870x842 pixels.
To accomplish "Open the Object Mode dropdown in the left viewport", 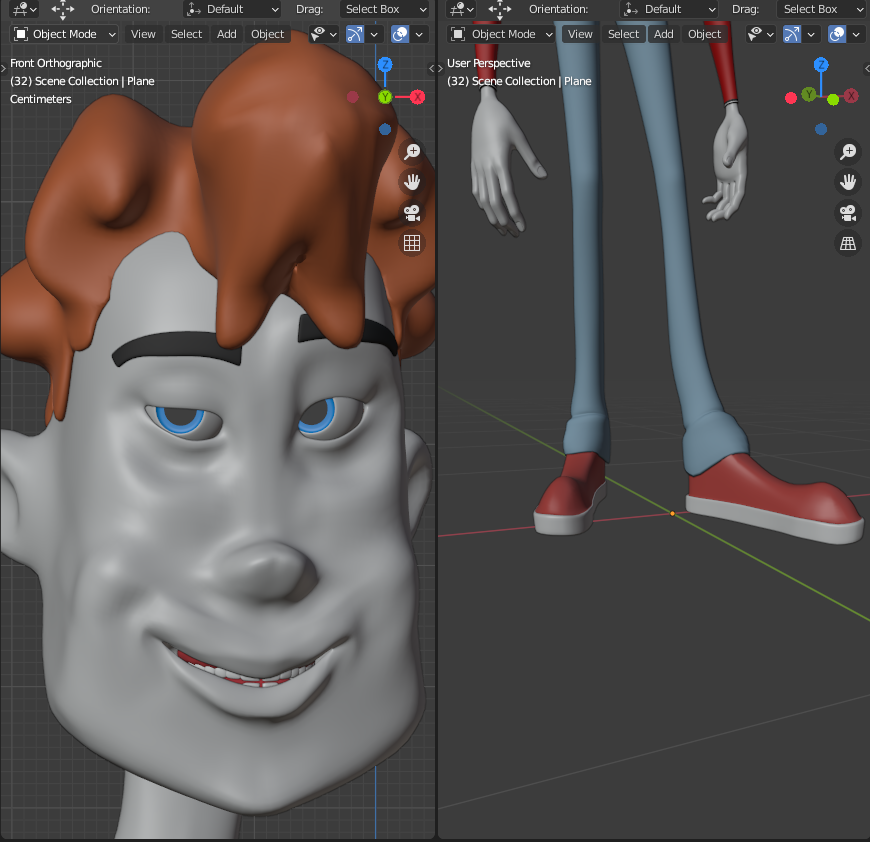I will coord(63,33).
